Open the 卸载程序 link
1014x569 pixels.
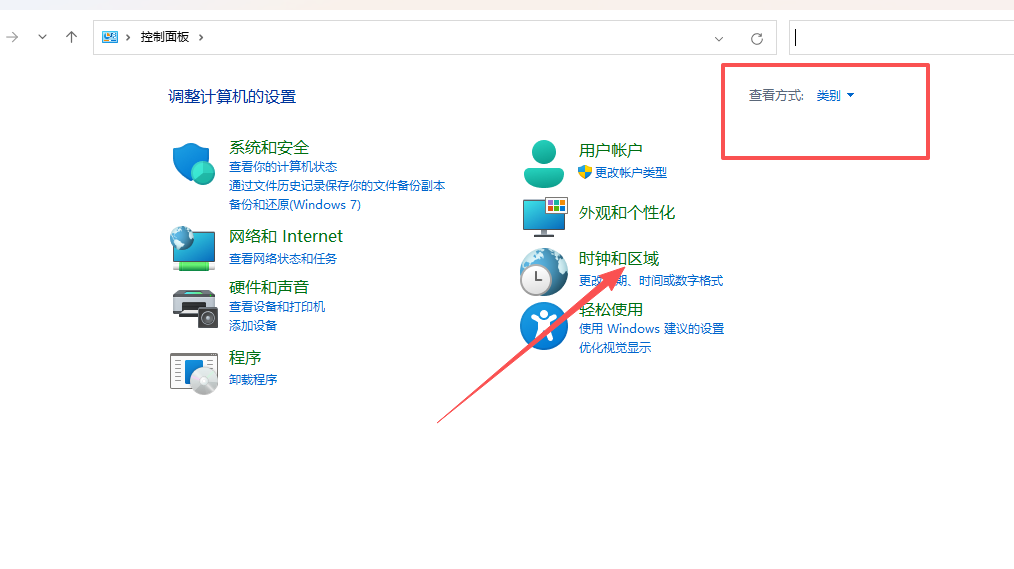click(x=253, y=380)
